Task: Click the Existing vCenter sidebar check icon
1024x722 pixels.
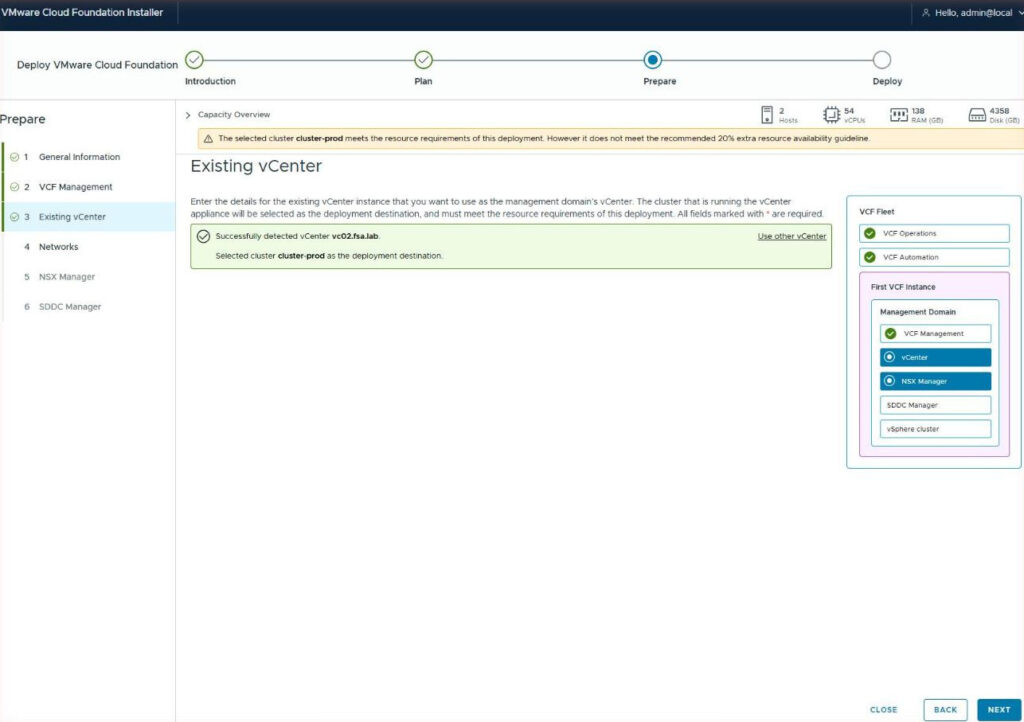Action: tap(14, 217)
